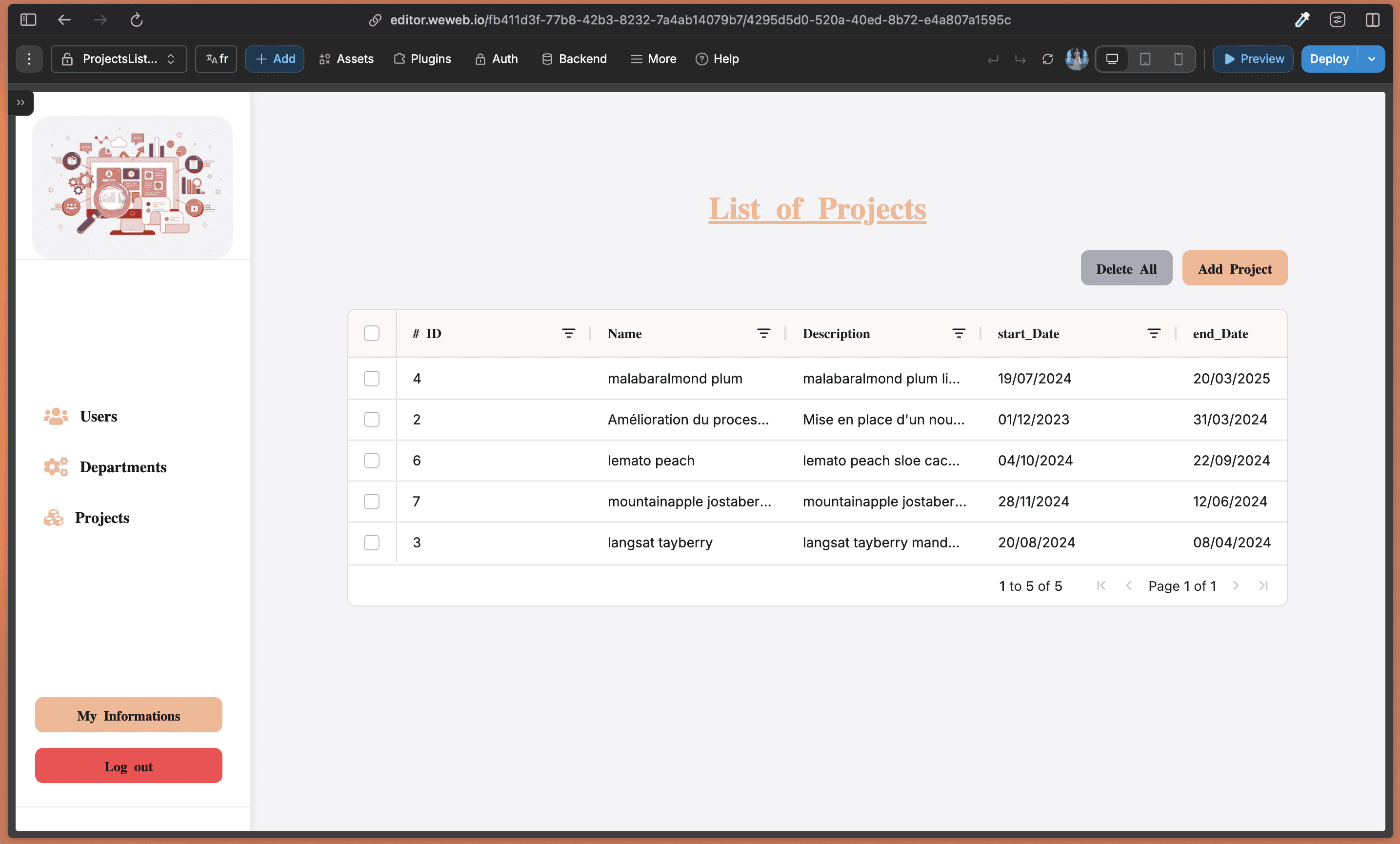Click the Departments gears icon
This screenshot has height=844, width=1400.
tap(56, 466)
